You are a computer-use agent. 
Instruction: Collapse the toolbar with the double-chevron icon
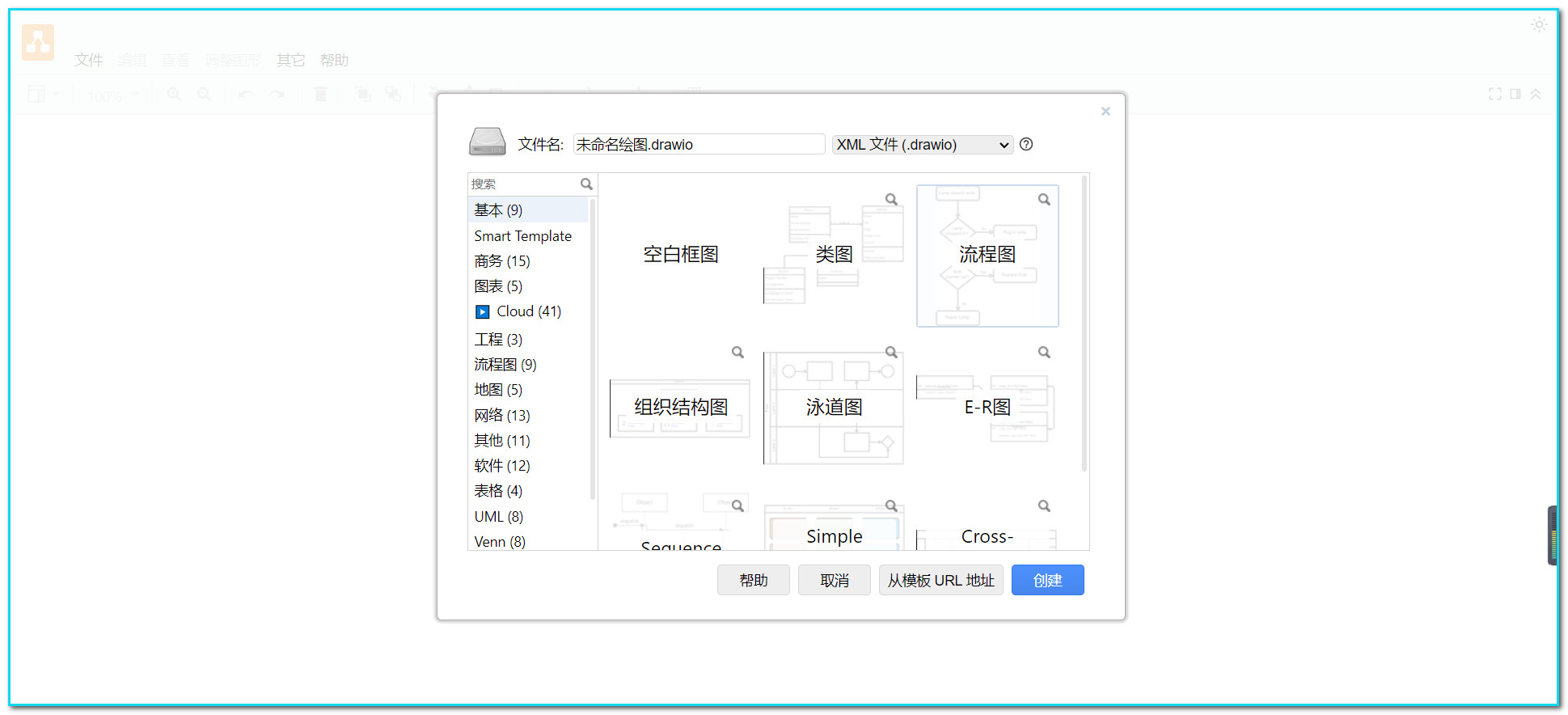(x=1536, y=94)
